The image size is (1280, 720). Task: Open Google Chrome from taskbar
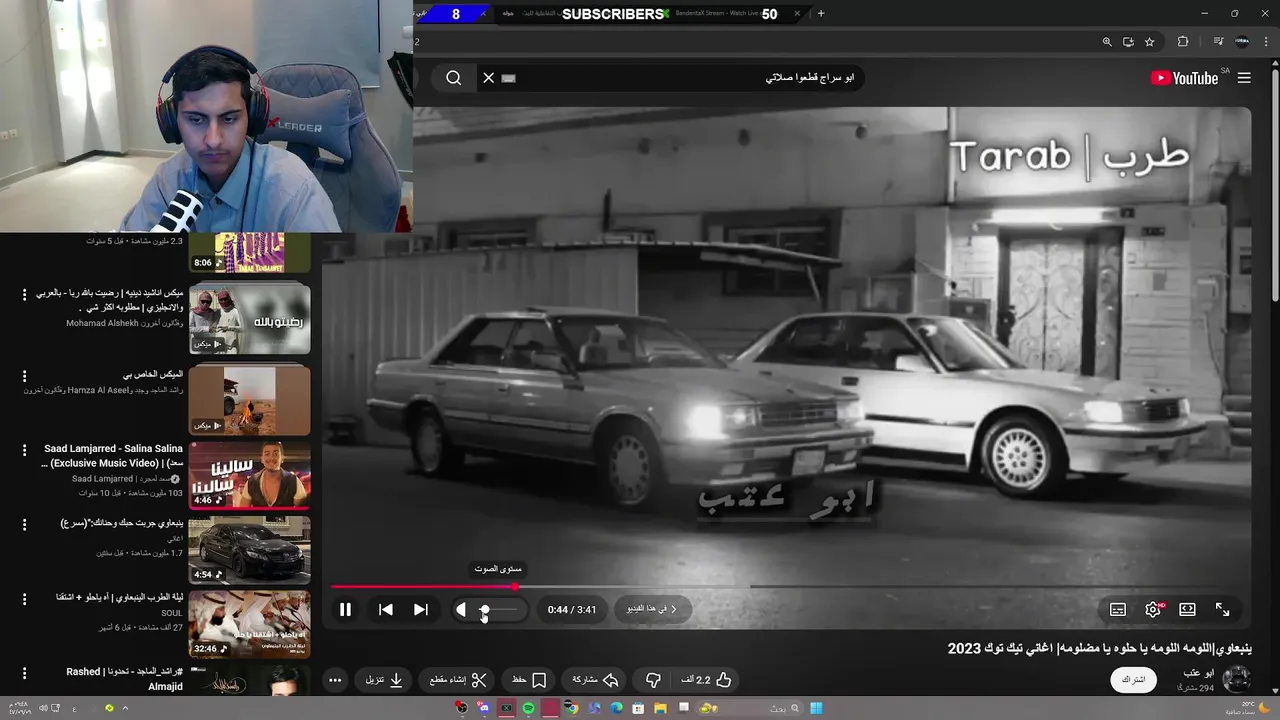pyautogui.click(x=572, y=708)
